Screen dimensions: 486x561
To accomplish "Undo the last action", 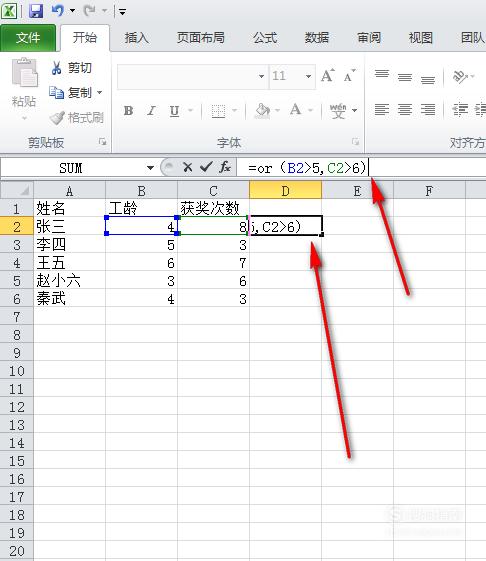I will pyautogui.click(x=58, y=11).
